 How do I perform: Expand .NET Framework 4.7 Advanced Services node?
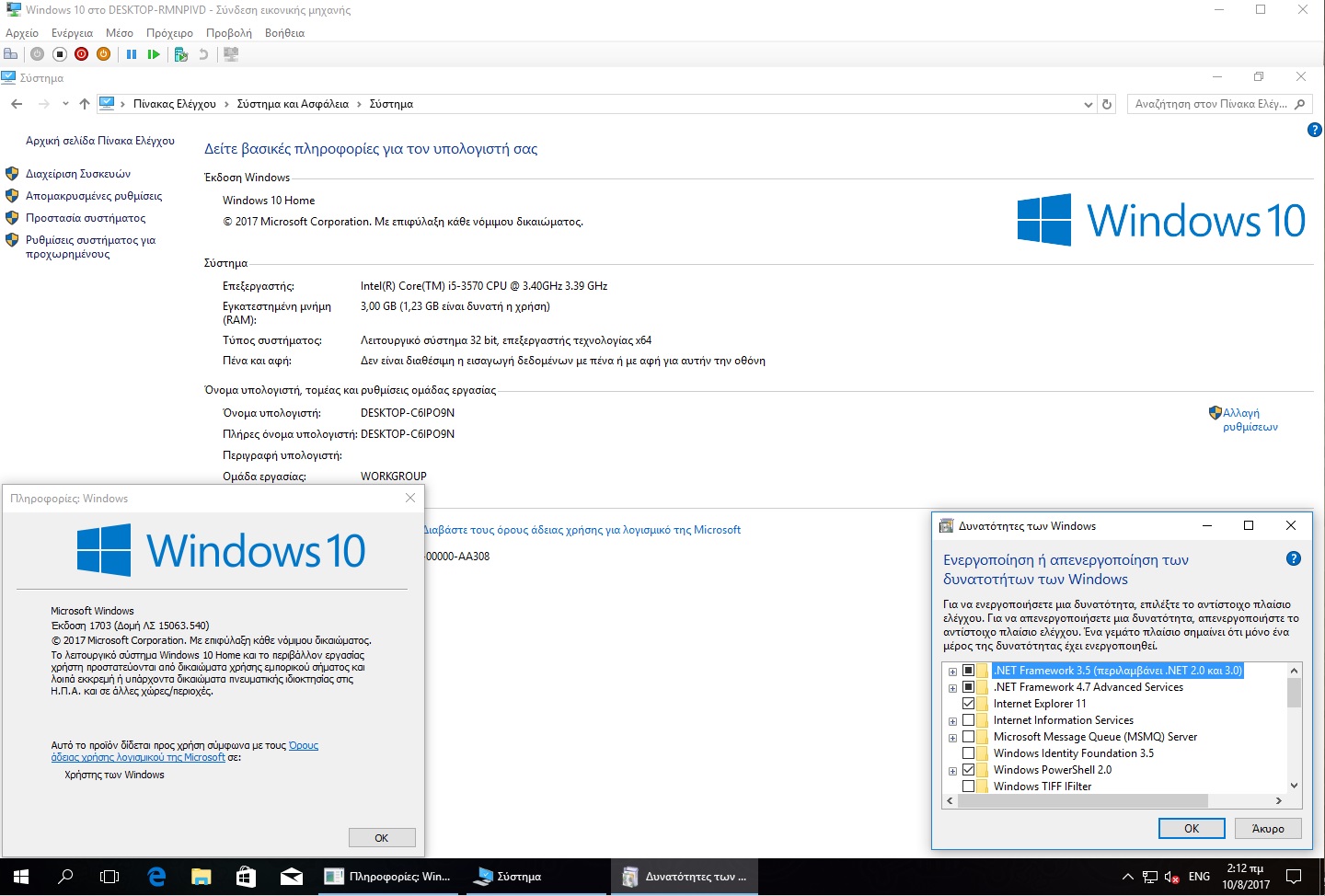point(952,688)
